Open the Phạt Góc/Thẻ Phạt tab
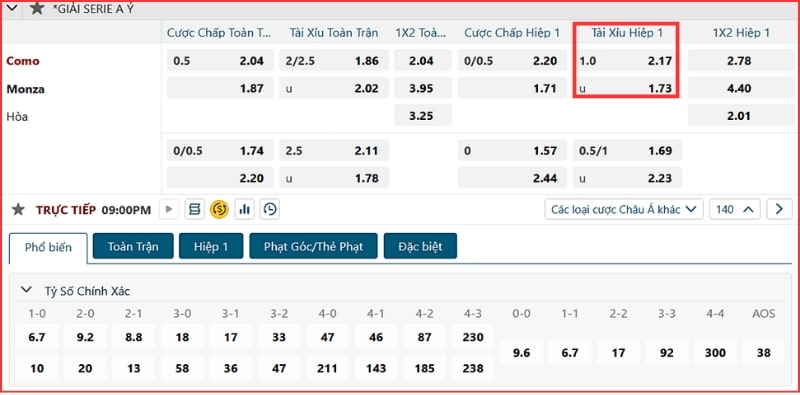 tap(313, 246)
